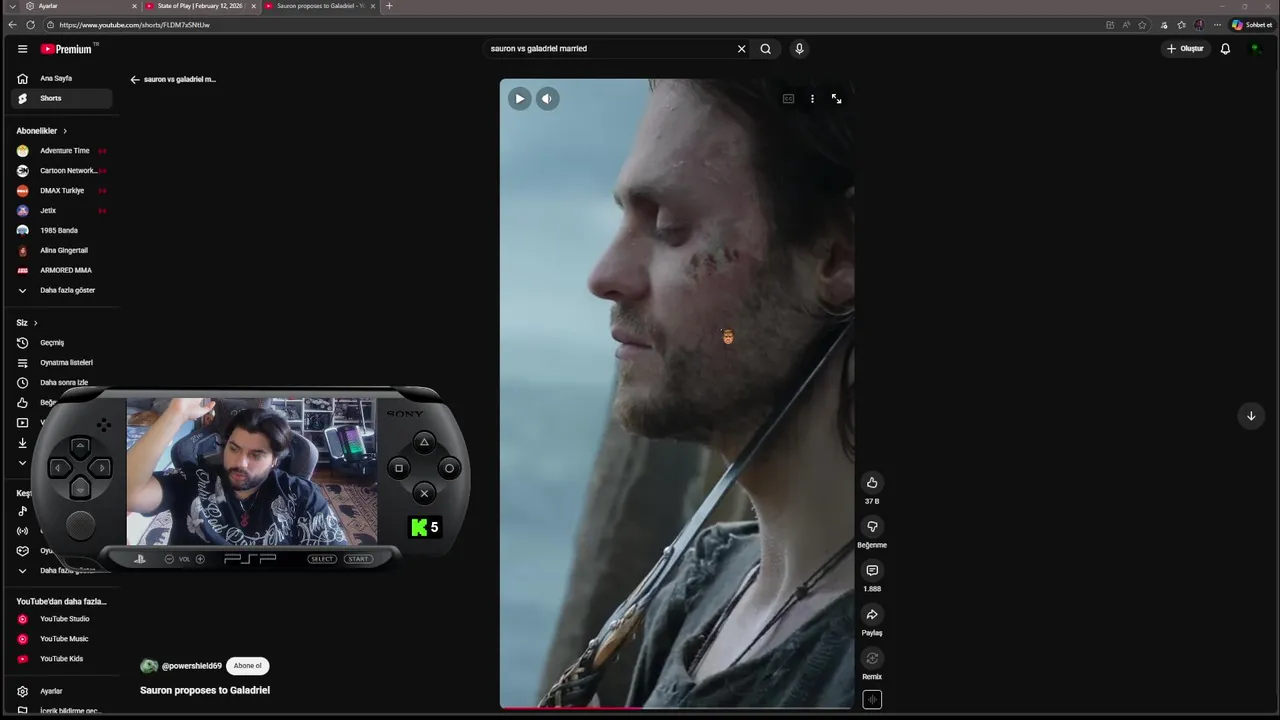Add page to favorites star icon
Screen dimensions: 1280x720
(1142, 25)
